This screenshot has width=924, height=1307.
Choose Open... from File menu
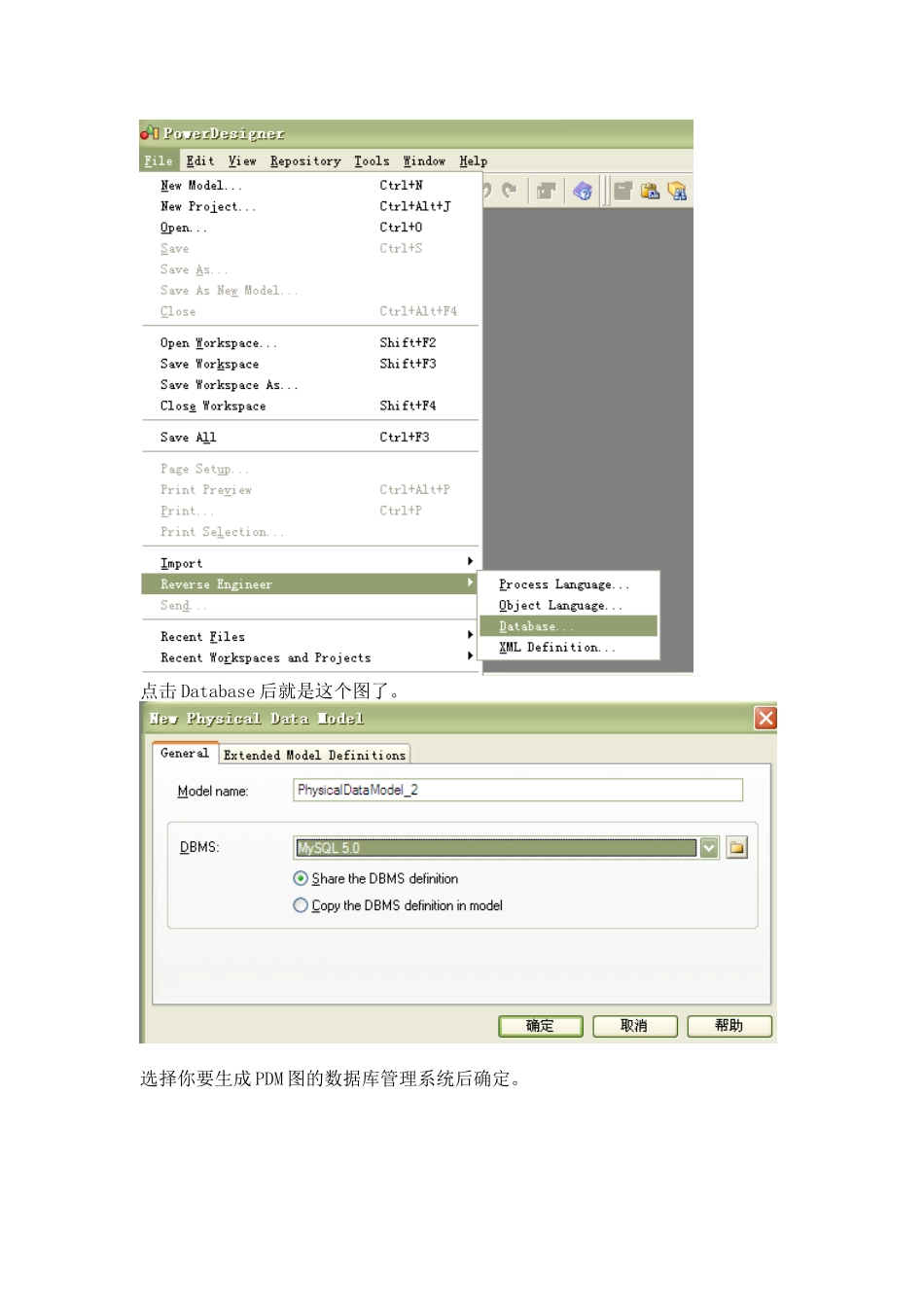point(310,228)
